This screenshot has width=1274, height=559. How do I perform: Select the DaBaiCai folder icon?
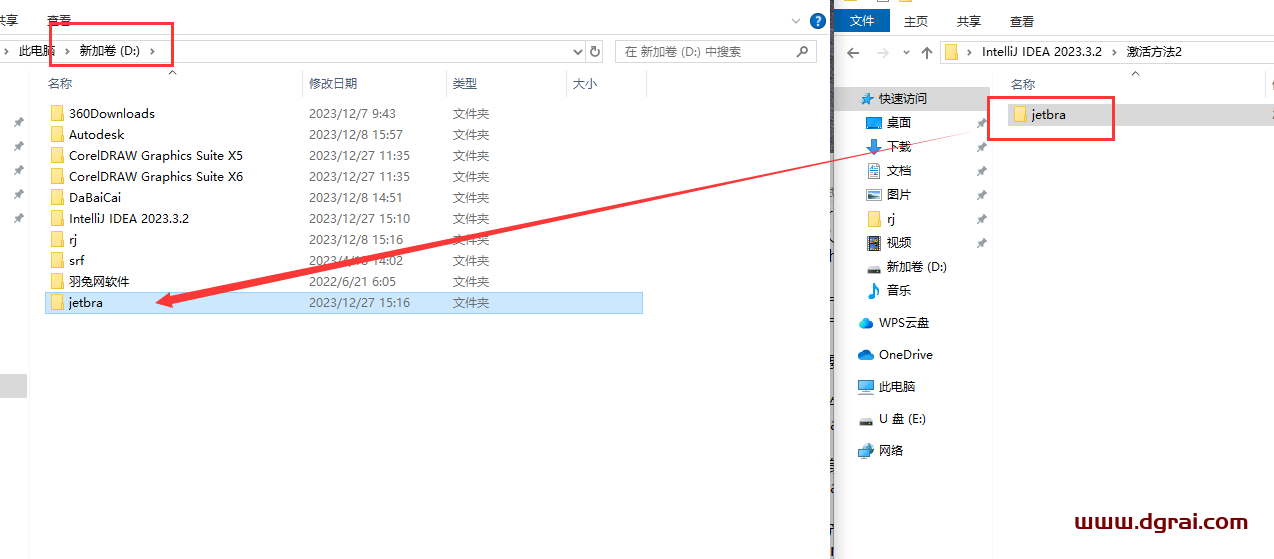coord(57,197)
